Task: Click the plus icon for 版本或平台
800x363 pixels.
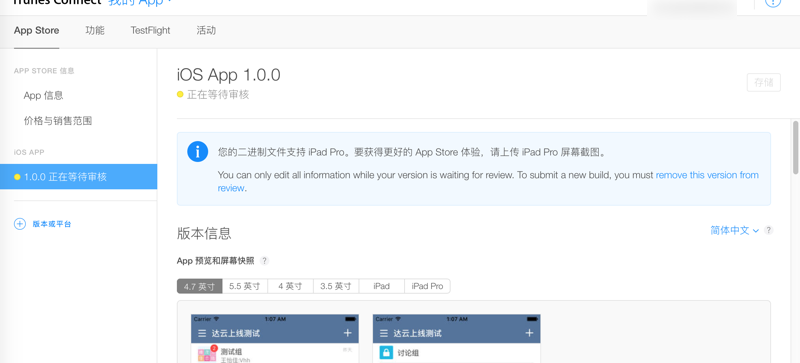Action: pyautogui.click(x=19, y=224)
